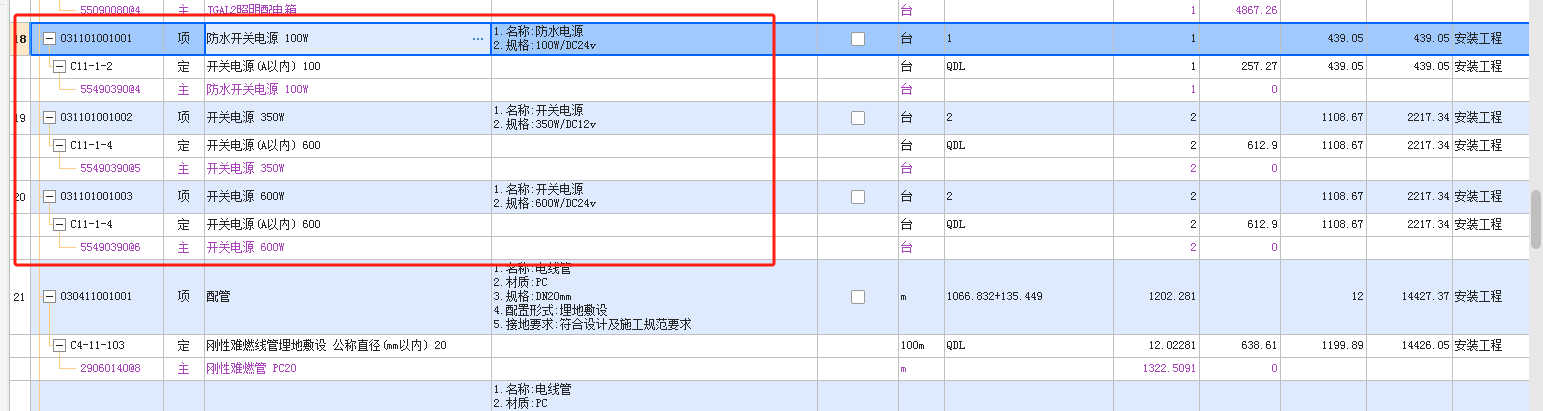Click the row number 18 header
The height and width of the screenshot is (411, 1543).
coord(20,39)
